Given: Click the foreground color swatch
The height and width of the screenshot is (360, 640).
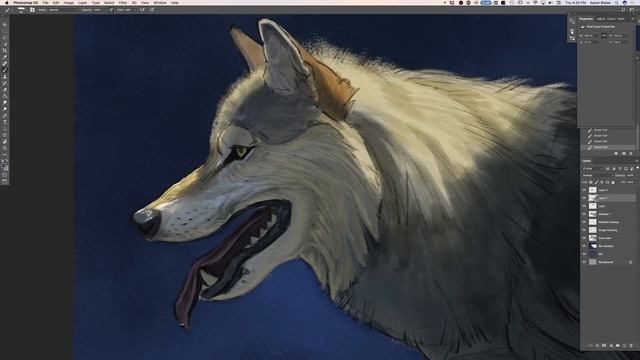Looking at the screenshot, I should point(4,166).
